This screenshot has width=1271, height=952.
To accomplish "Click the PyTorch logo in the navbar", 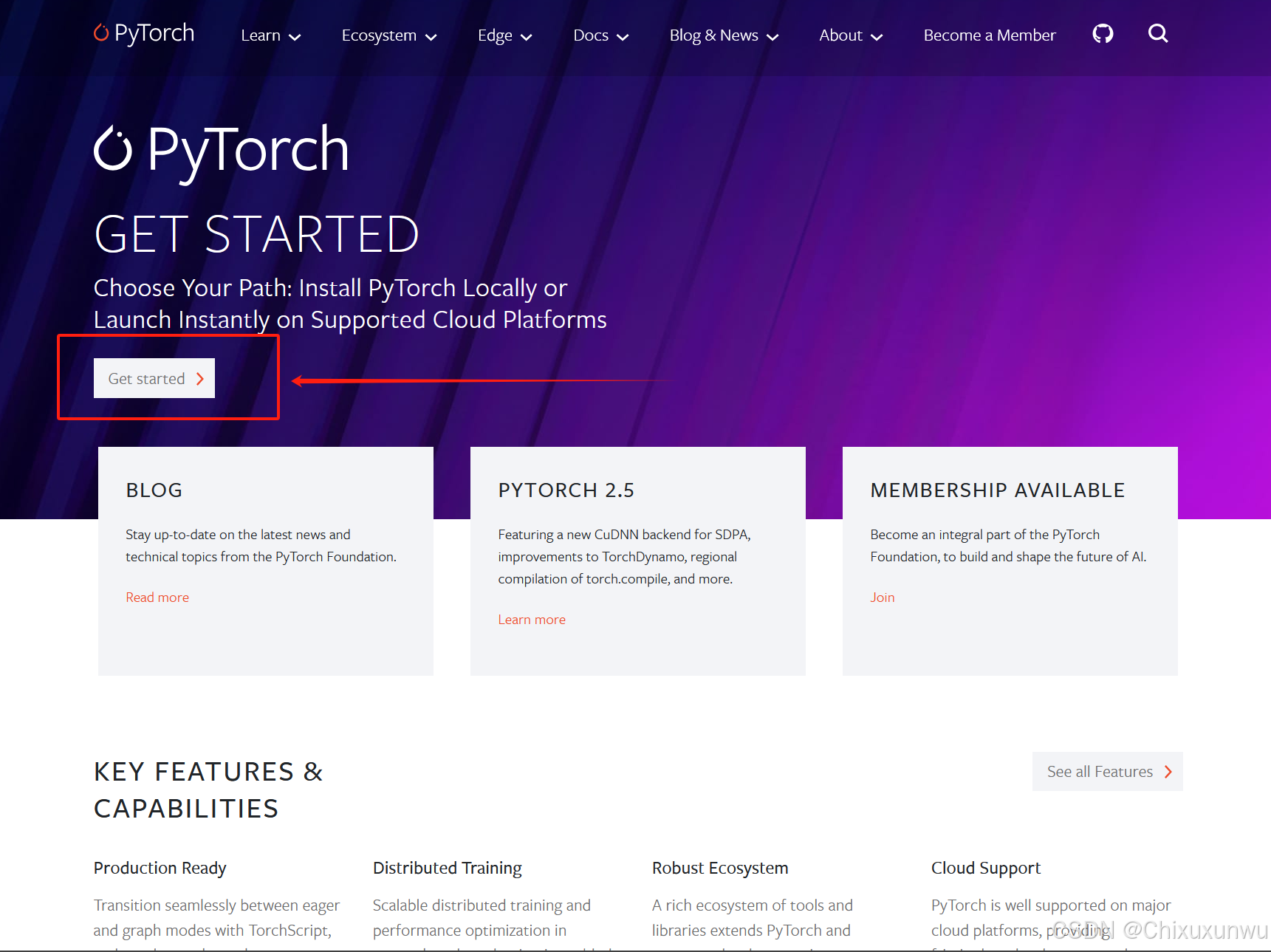I will pos(144,33).
